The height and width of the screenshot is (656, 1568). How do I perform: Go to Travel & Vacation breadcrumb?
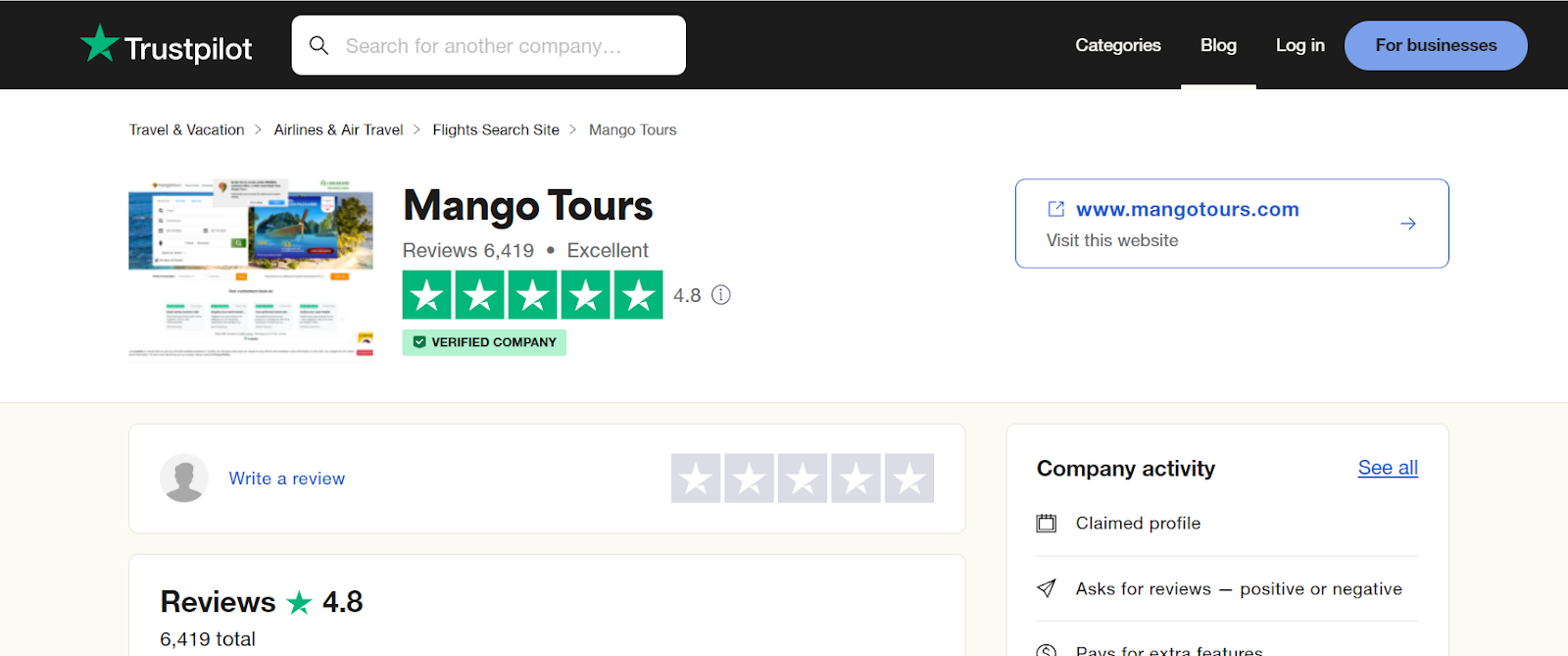point(187,129)
